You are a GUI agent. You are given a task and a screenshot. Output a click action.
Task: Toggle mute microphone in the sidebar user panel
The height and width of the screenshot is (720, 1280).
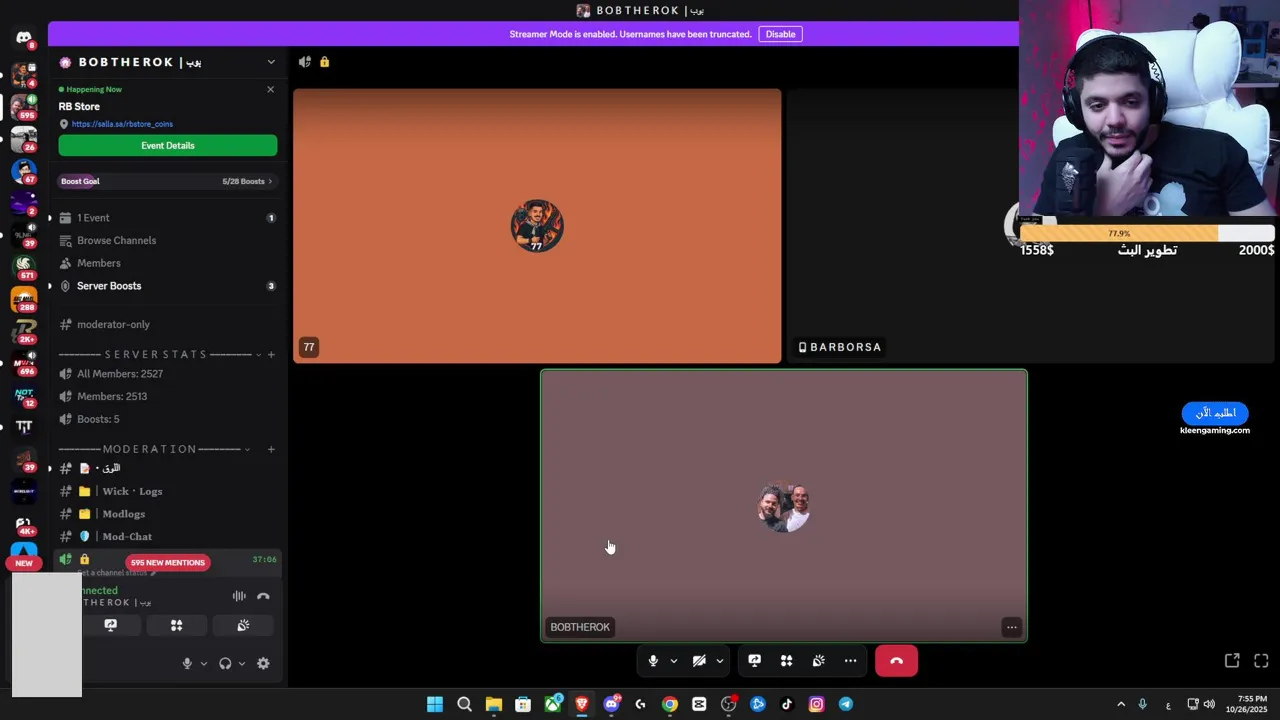pyautogui.click(x=187, y=663)
